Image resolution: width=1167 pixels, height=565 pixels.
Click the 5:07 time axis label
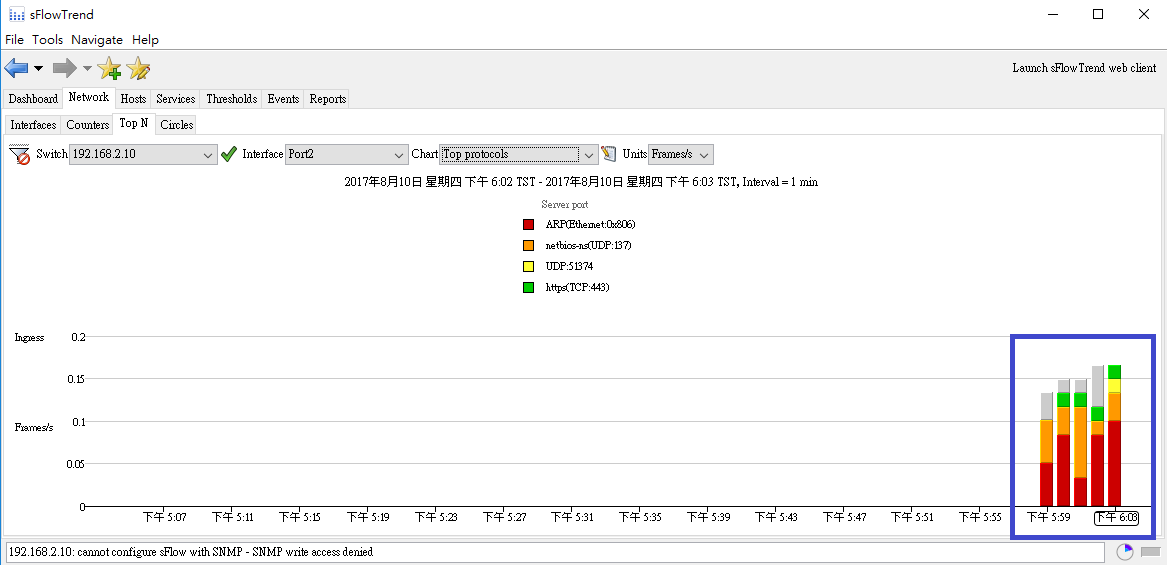click(x=164, y=517)
